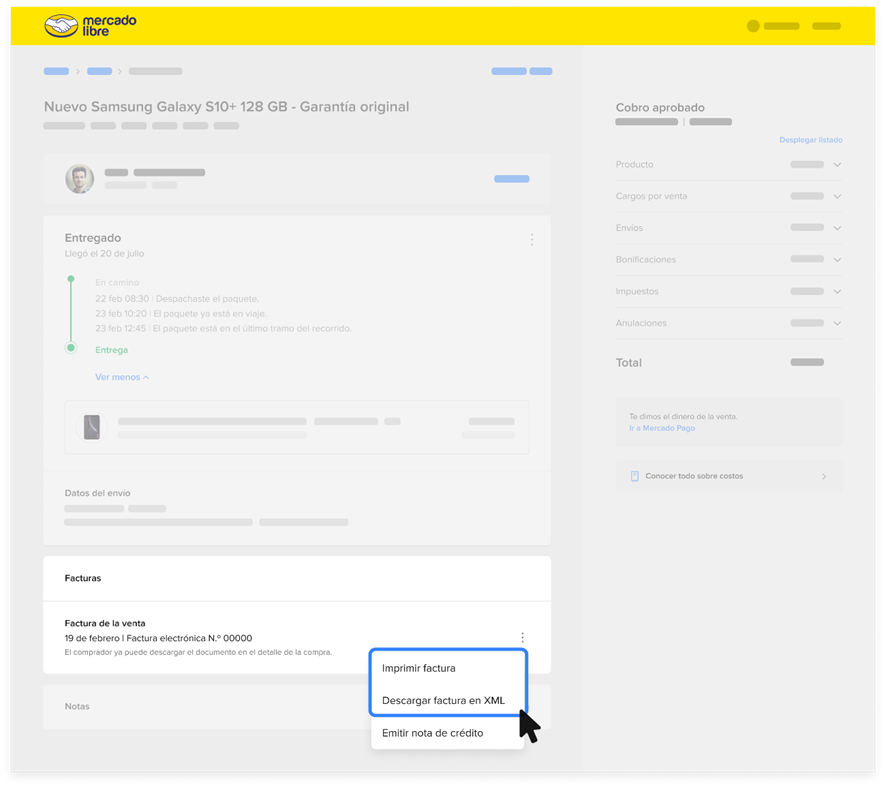Expand the Cargos por venta row
The height and width of the screenshot is (787, 886).
coord(837,197)
